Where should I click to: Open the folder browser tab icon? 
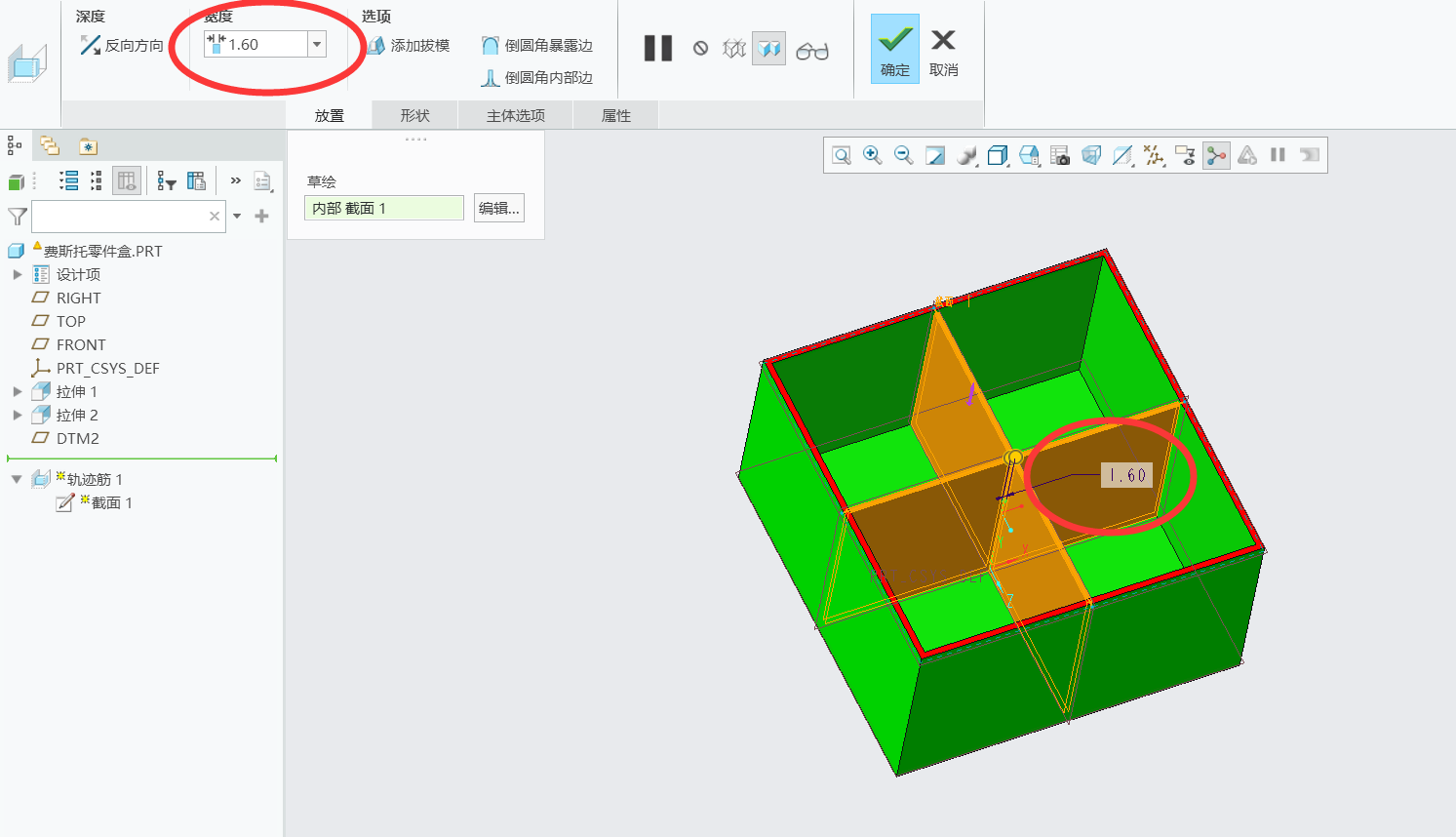click(49, 146)
